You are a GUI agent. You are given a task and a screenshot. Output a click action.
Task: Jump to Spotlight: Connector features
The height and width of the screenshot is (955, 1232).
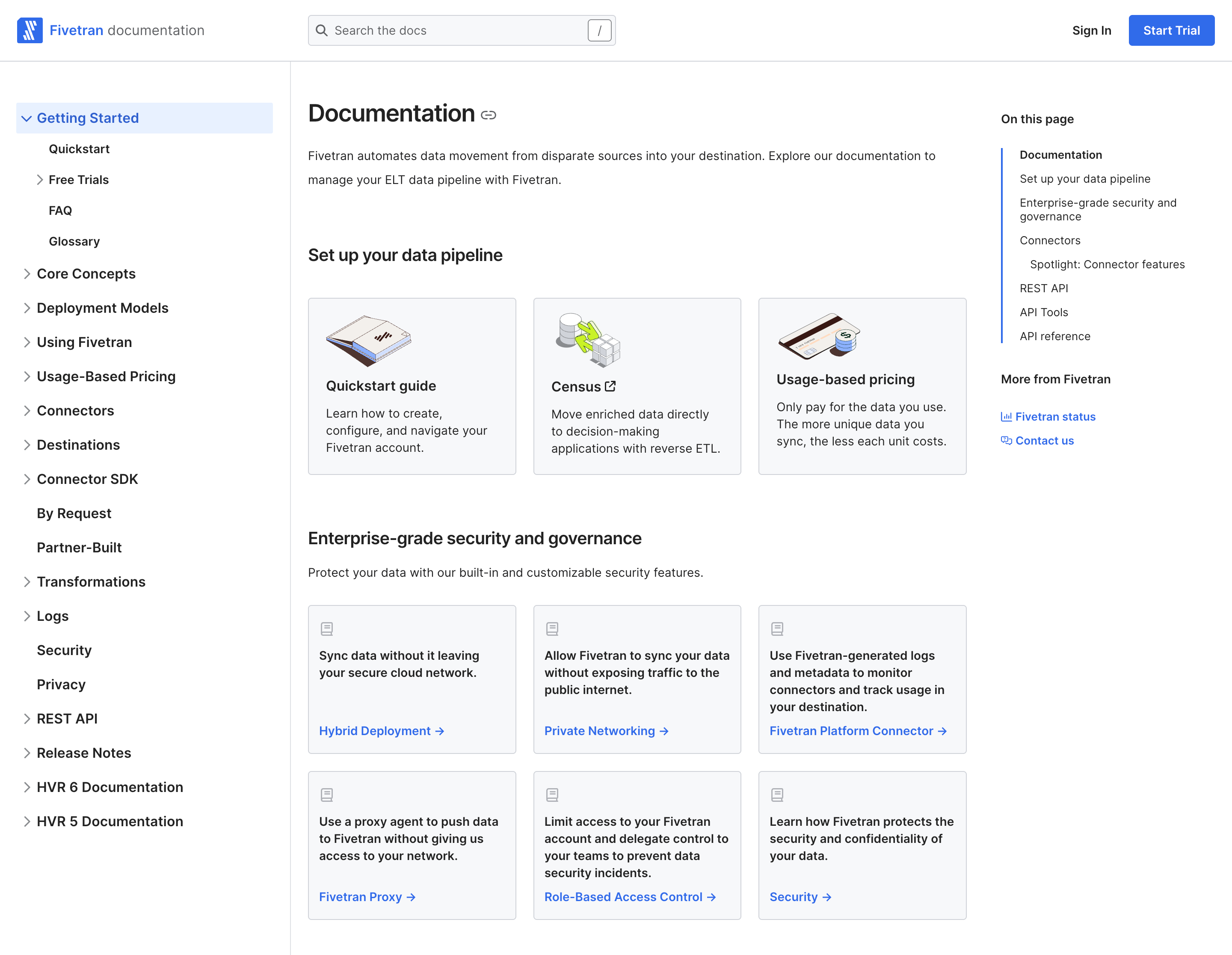(x=1107, y=264)
